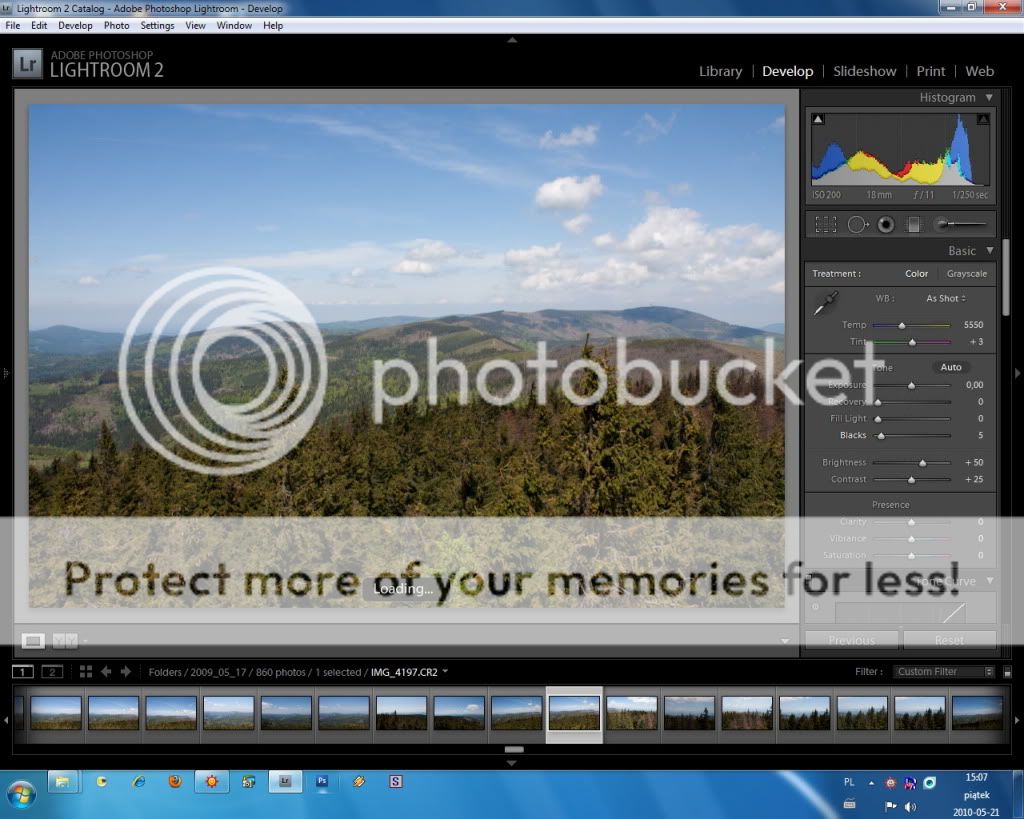
Task: Switch to the Print module
Action: pyautogui.click(x=931, y=71)
